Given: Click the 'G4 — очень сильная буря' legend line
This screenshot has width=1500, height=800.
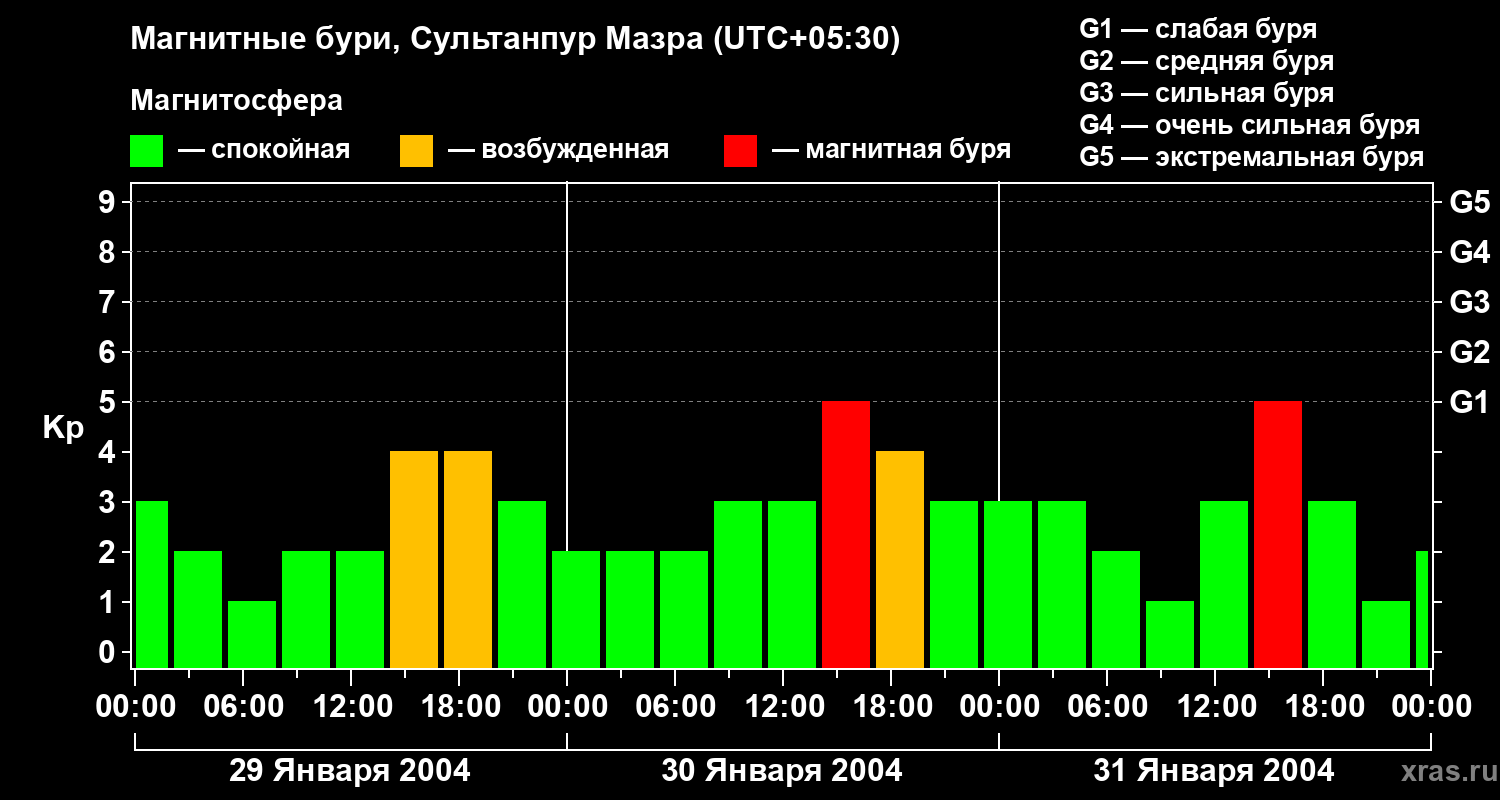Looking at the screenshot, I should tap(1250, 125).
